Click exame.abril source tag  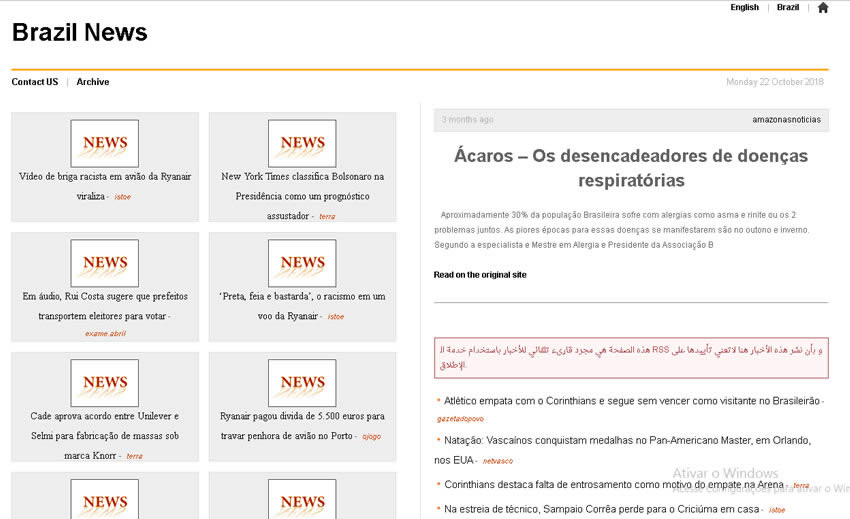click(105, 334)
